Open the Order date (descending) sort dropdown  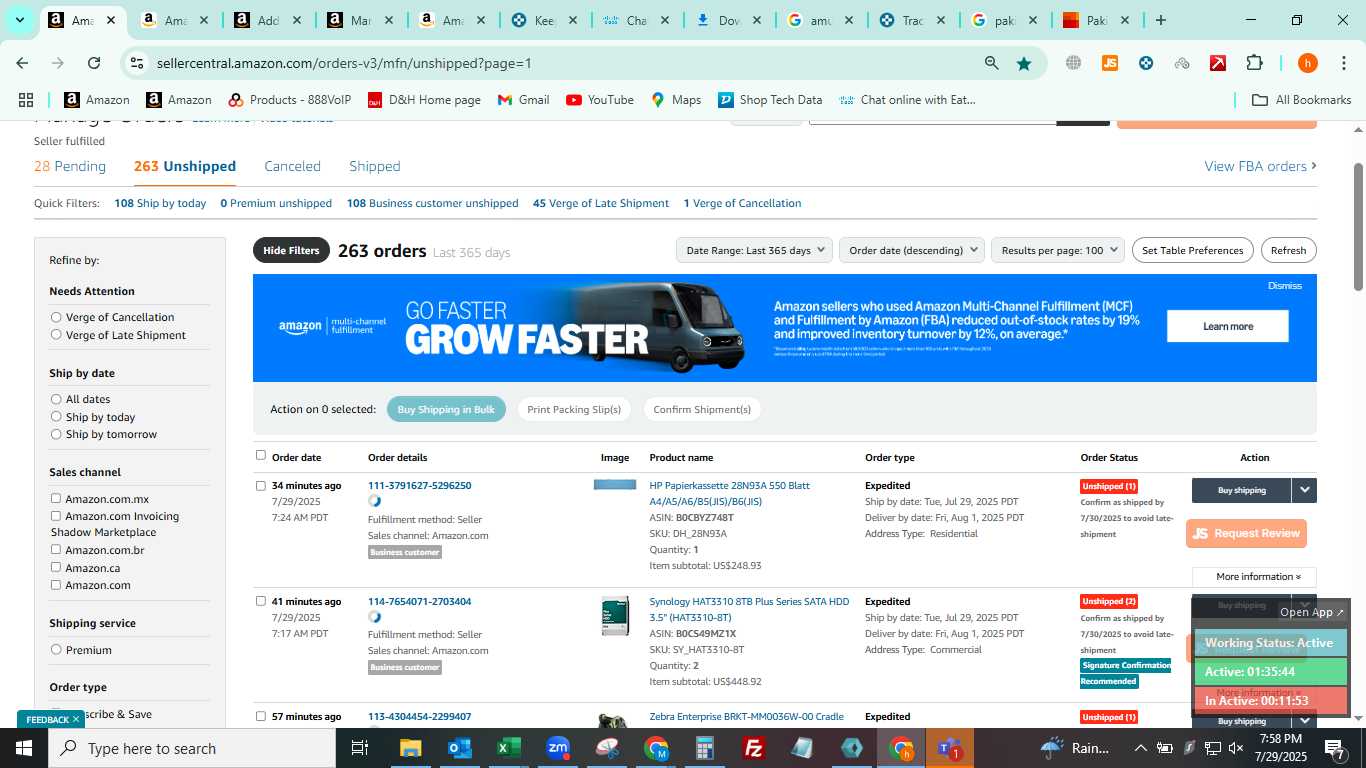[x=912, y=250]
